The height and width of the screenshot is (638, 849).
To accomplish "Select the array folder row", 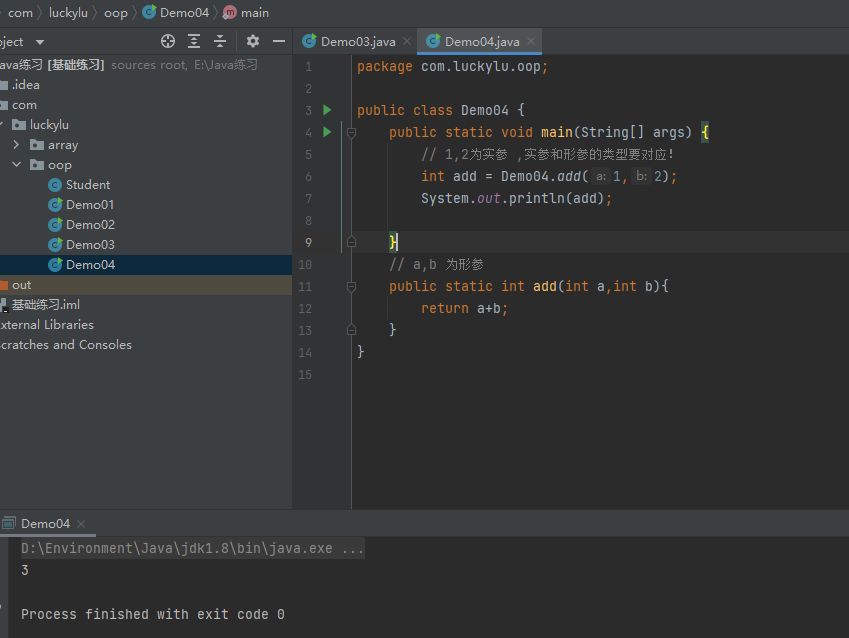I will 146,145.
